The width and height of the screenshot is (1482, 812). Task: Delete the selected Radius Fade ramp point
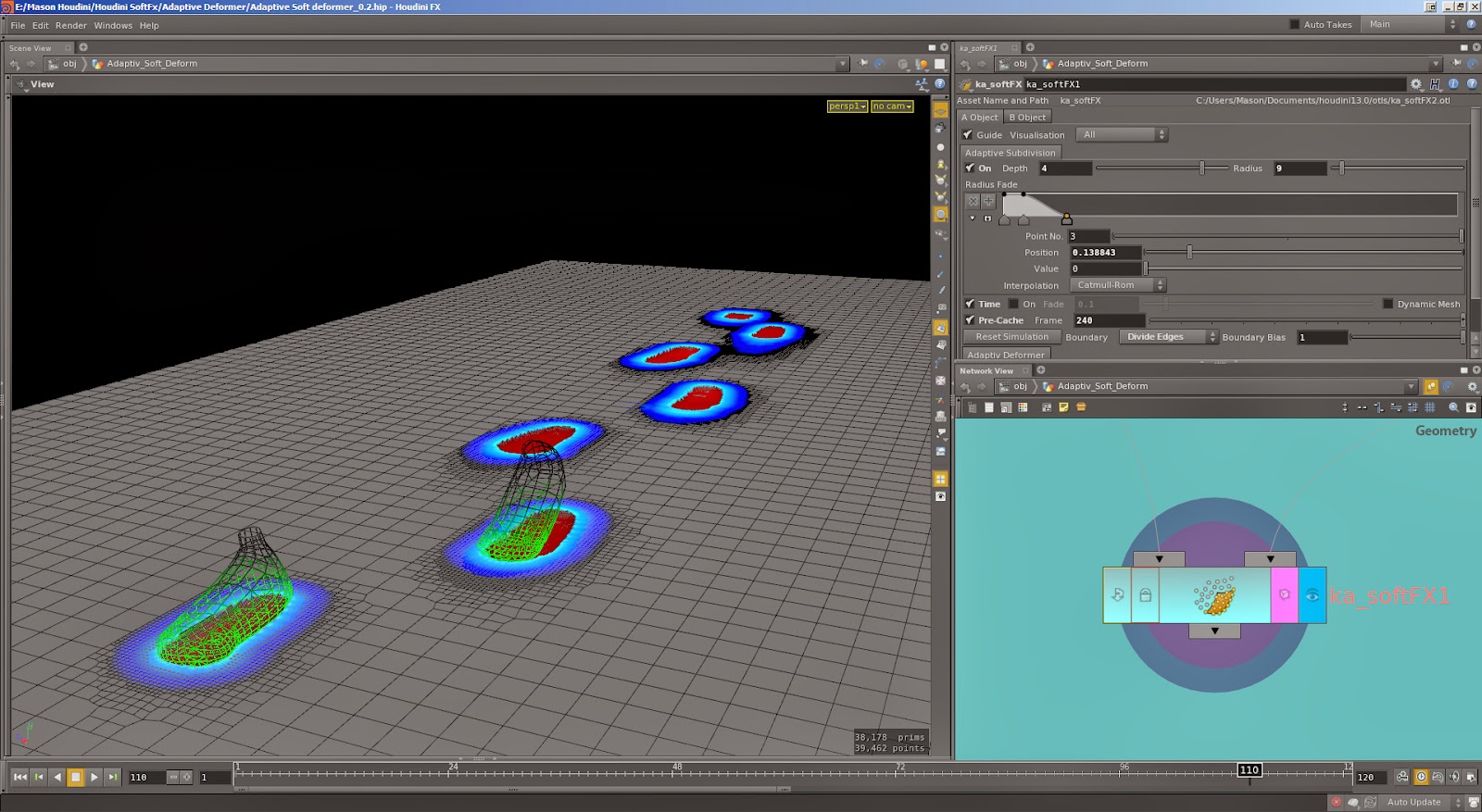click(x=973, y=201)
